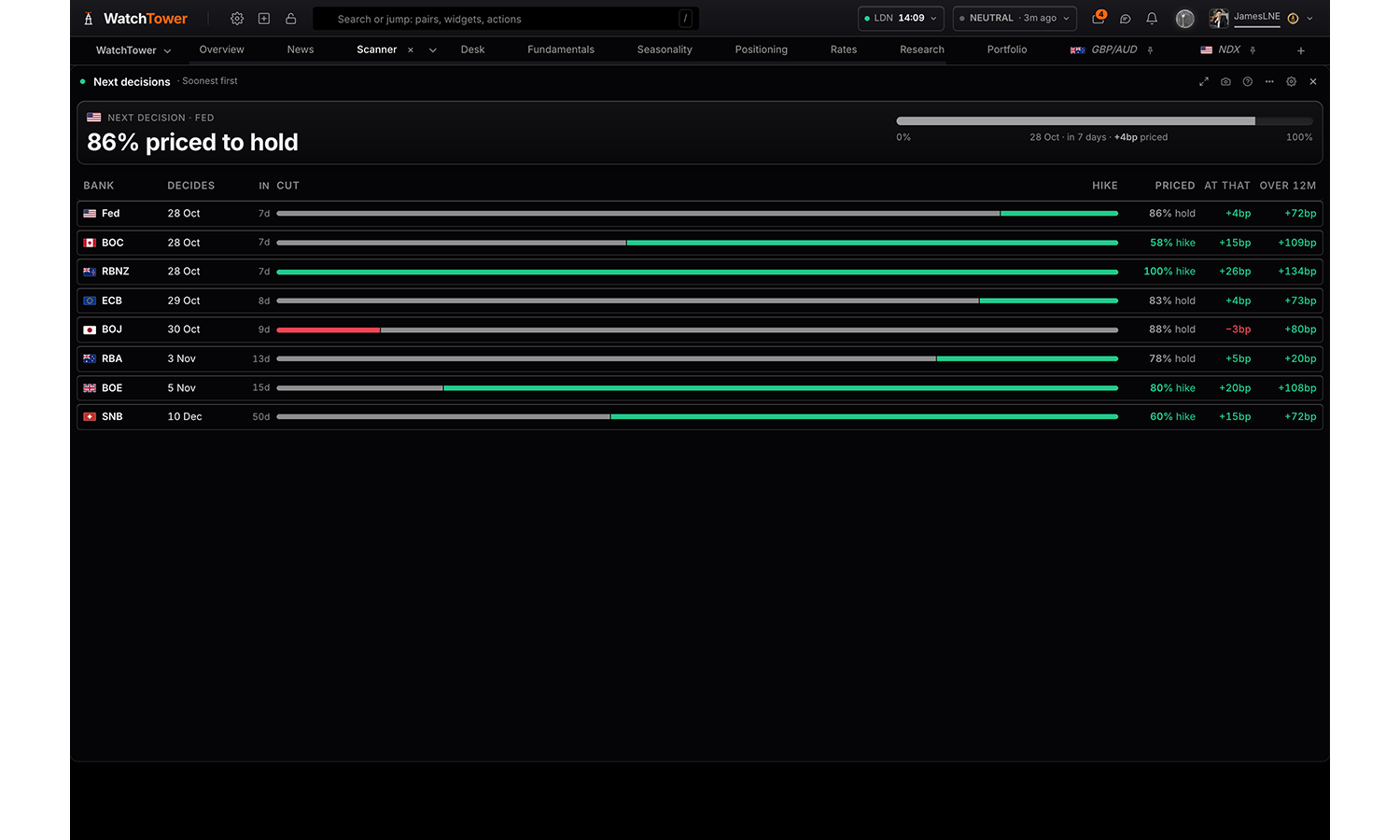Sort by the PRICED column header
This screenshot has width=1400, height=840.
[1175, 186]
